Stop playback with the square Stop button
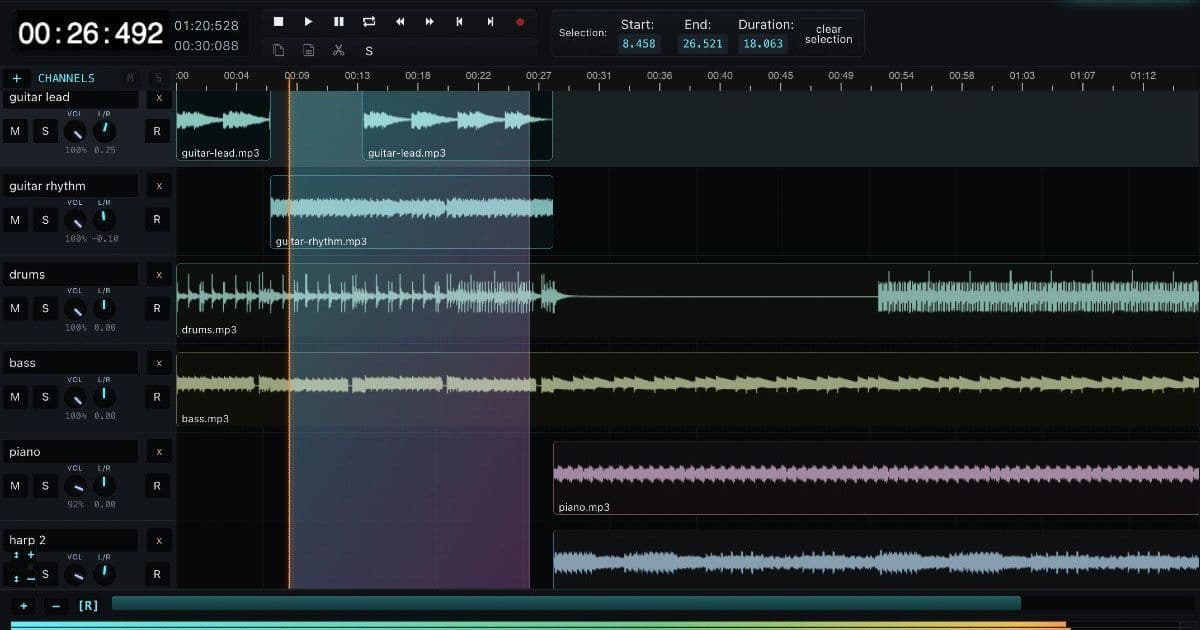 pos(279,21)
